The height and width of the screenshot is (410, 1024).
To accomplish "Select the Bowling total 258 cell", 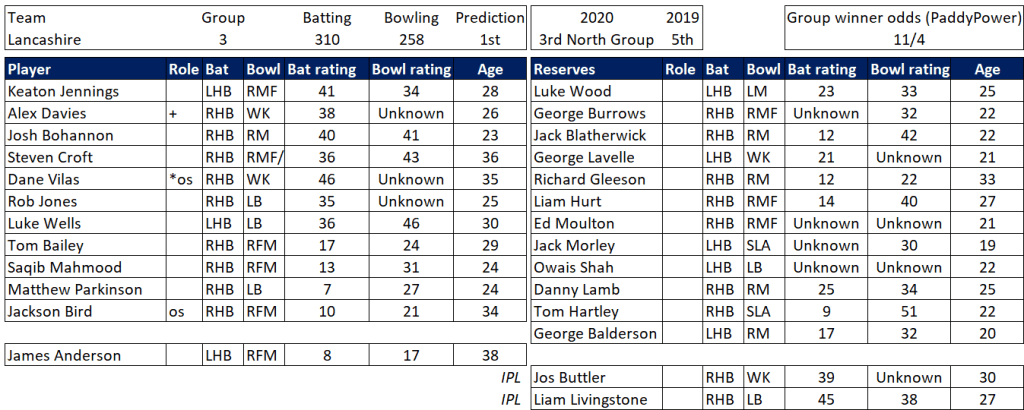I will pos(411,40).
